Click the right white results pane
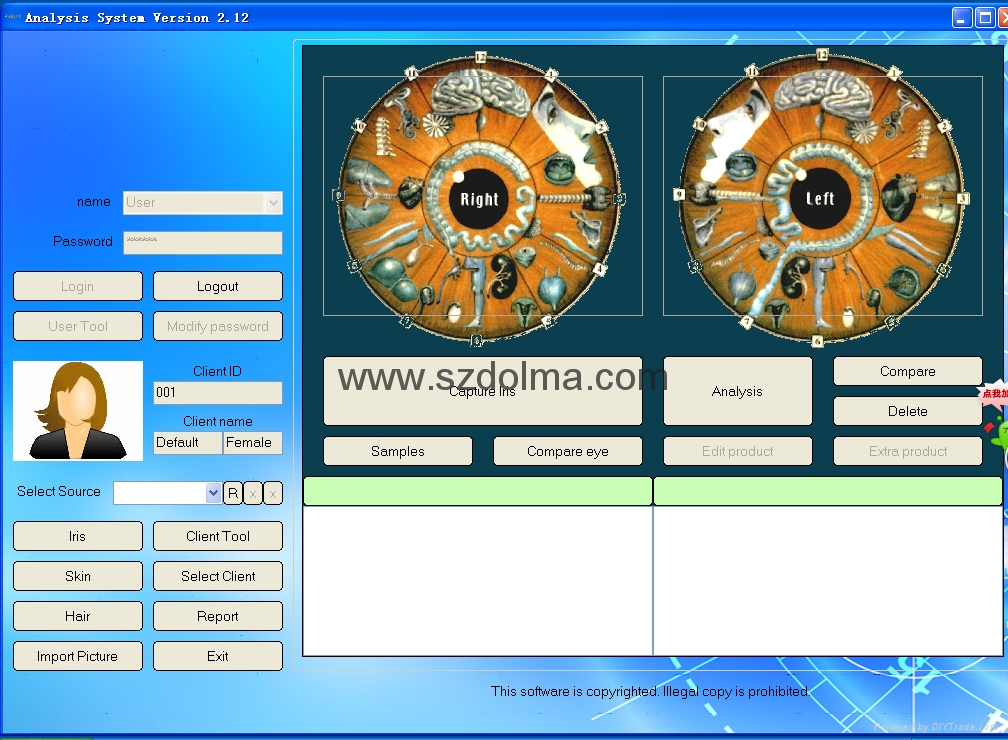1008x740 pixels. click(x=828, y=581)
